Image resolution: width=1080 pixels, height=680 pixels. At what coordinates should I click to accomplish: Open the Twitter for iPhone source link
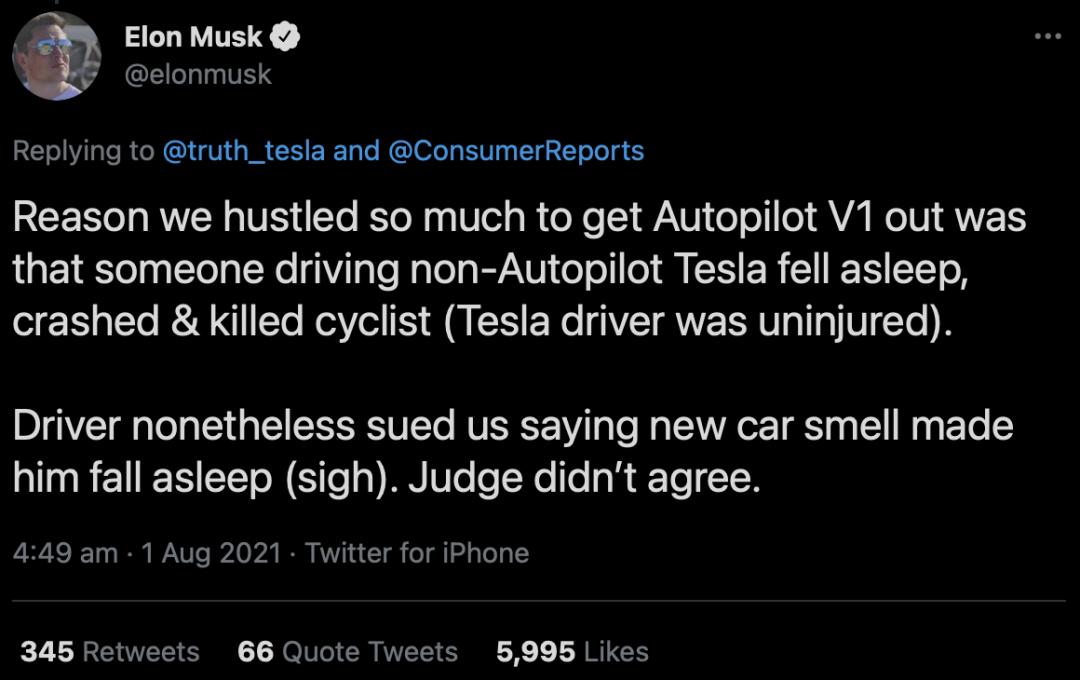tap(417, 553)
